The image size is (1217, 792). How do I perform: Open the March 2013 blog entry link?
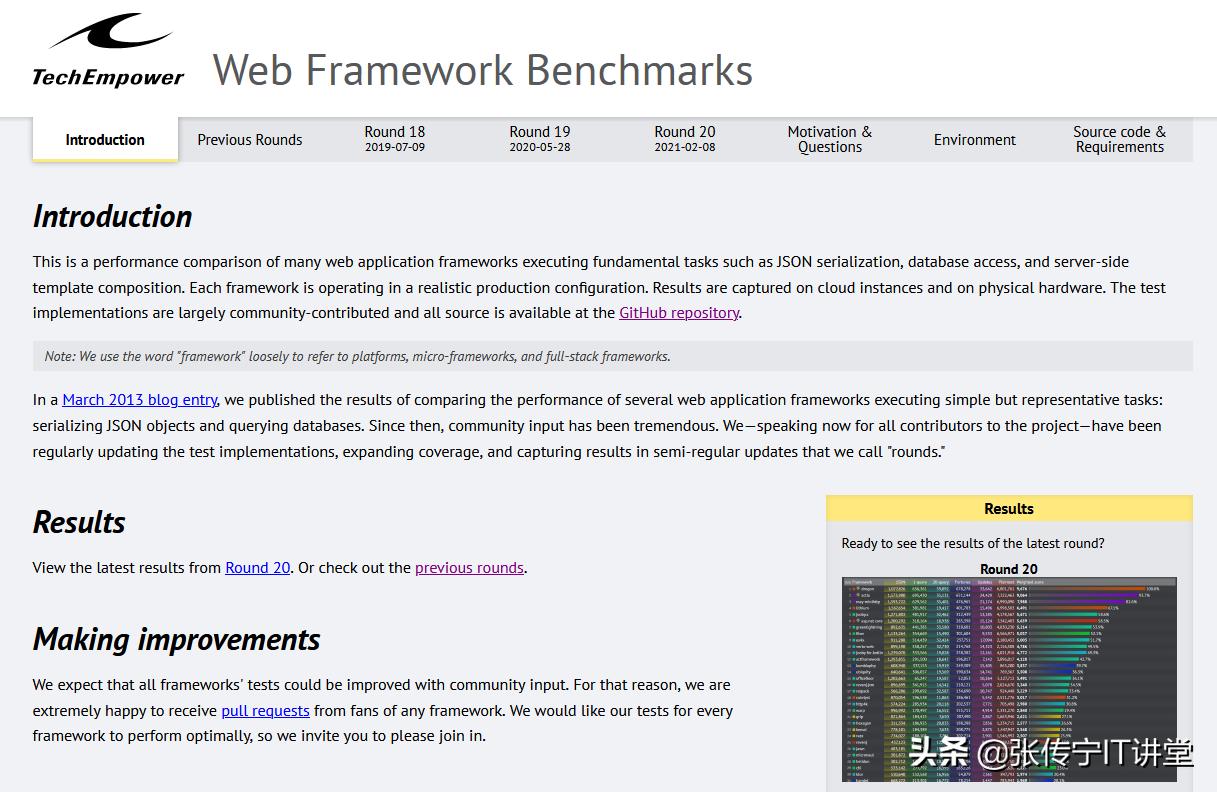coord(139,400)
